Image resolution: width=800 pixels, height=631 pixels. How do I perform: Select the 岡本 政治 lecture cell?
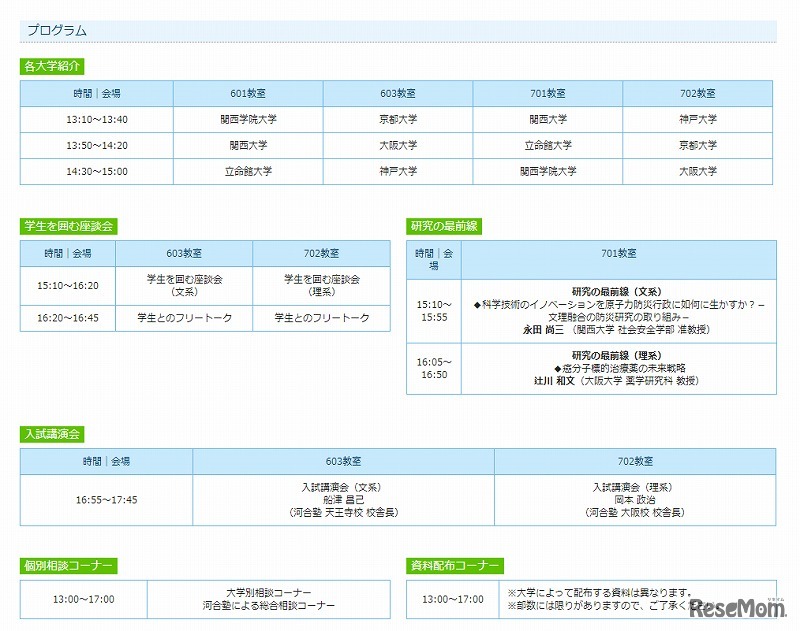[x=635, y=499]
